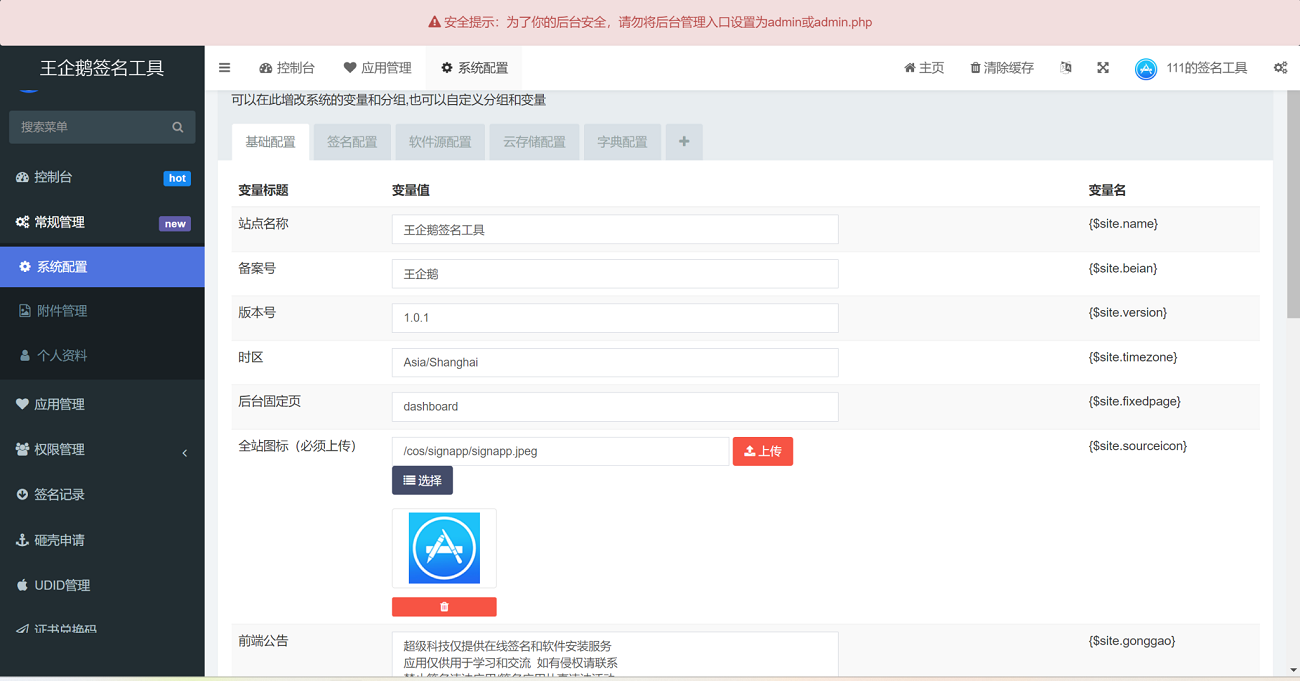Click the plus tab to add group
The width and height of the screenshot is (1300, 681).
[684, 142]
